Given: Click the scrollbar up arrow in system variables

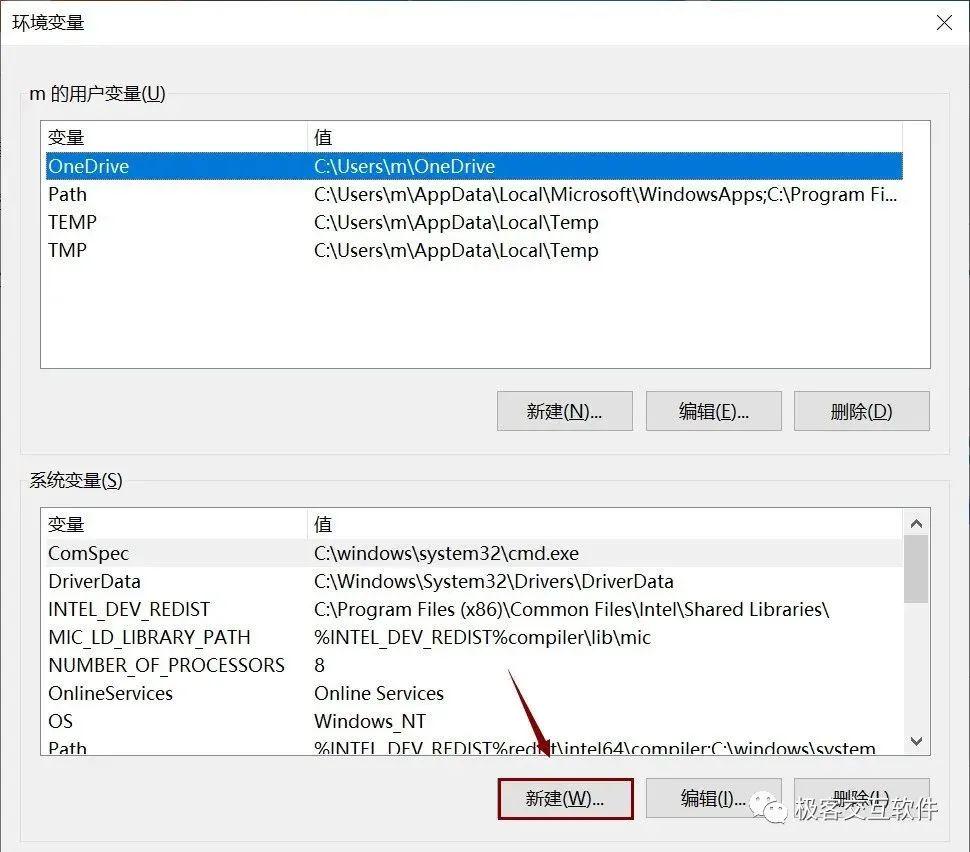Looking at the screenshot, I should [915, 521].
